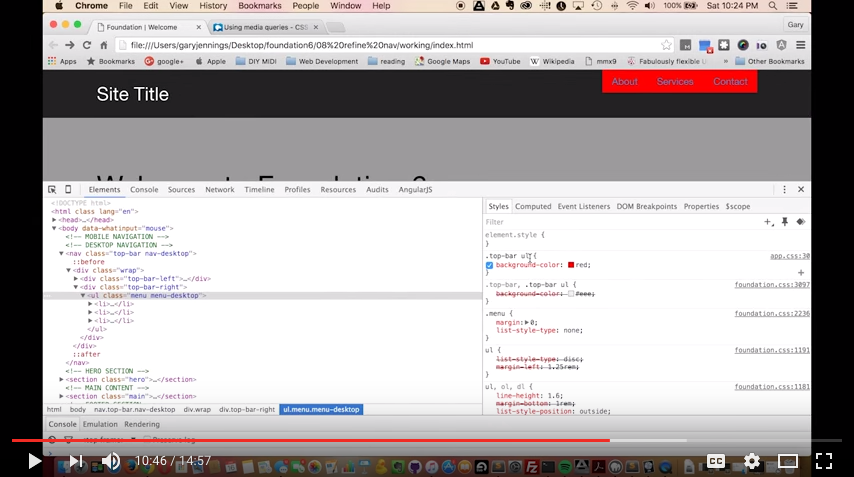
Task: Open Rendering drawer tab
Action: coord(142,424)
